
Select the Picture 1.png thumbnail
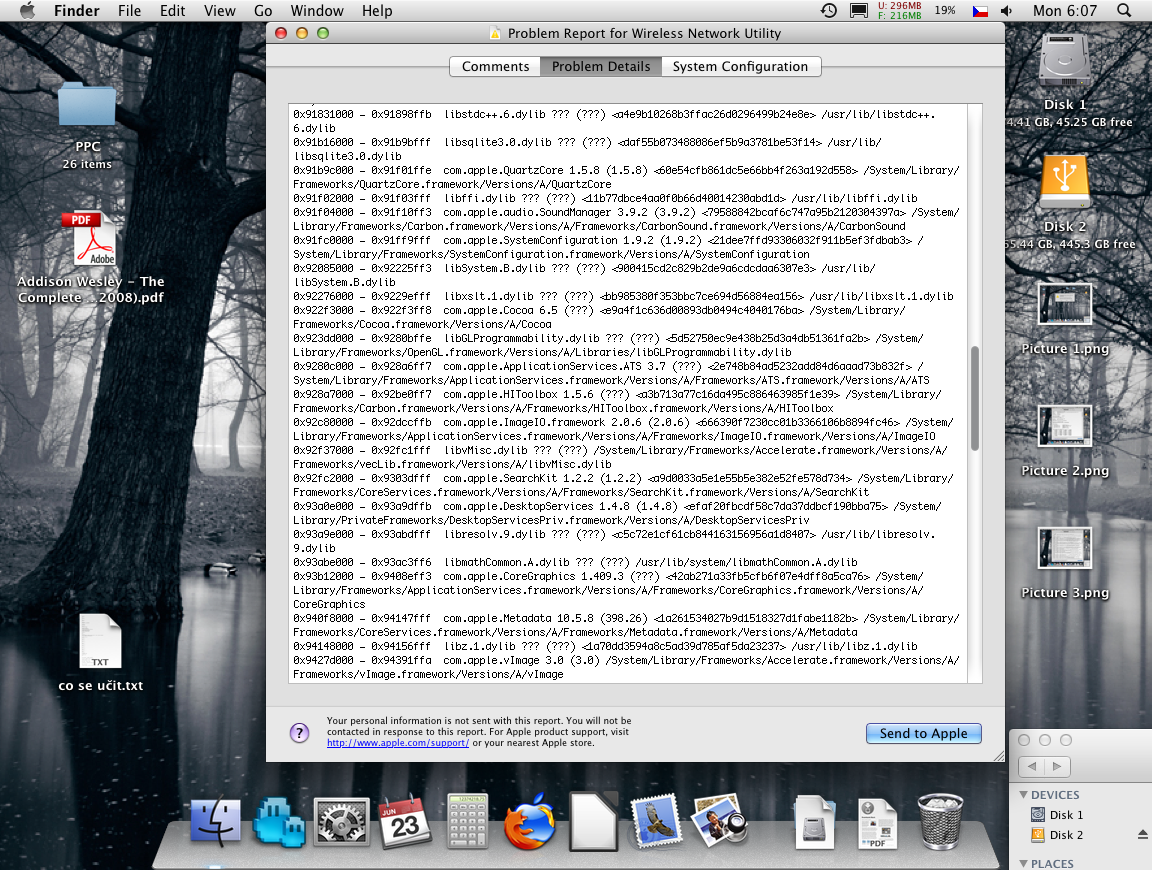click(x=1065, y=304)
